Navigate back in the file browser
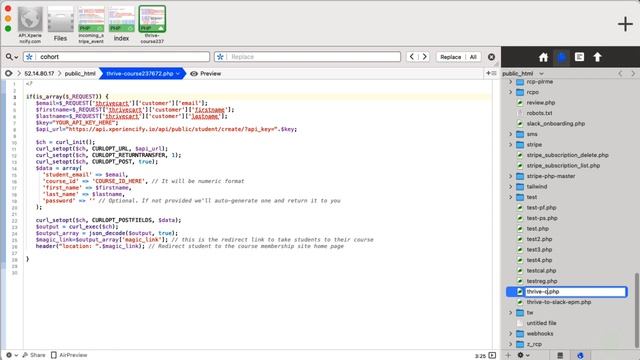 coord(620,73)
